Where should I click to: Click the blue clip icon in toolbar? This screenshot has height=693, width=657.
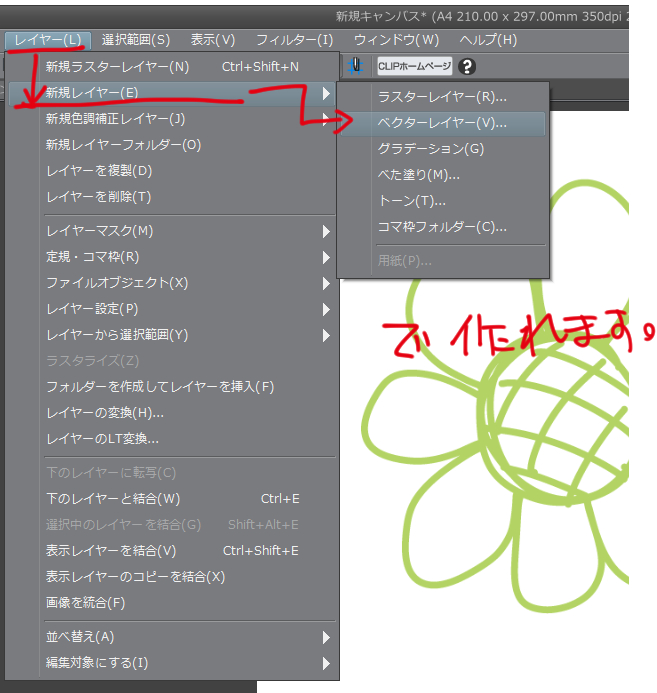pos(356,66)
